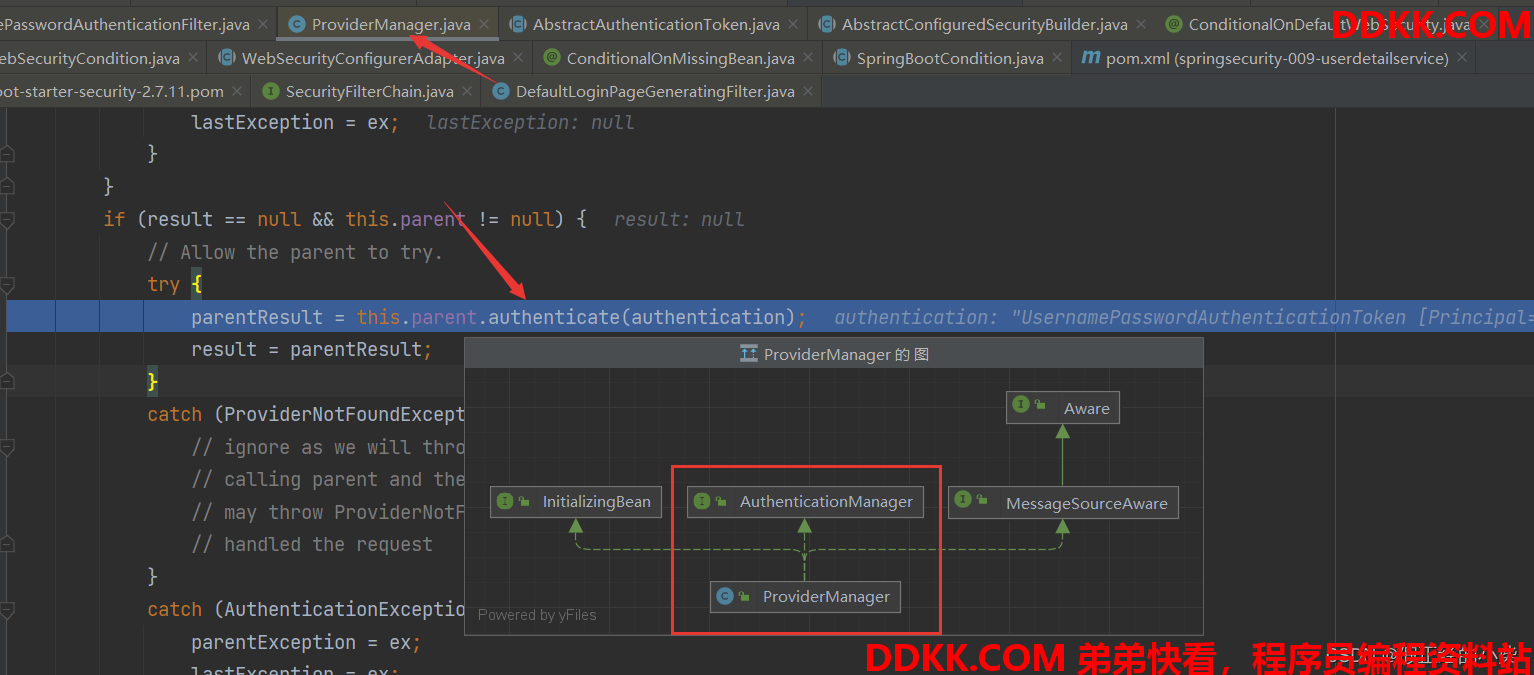Click interface icon on SecurityFilterChain.java tab
The height and width of the screenshot is (675, 1534).
pyautogui.click(x=270, y=92)
